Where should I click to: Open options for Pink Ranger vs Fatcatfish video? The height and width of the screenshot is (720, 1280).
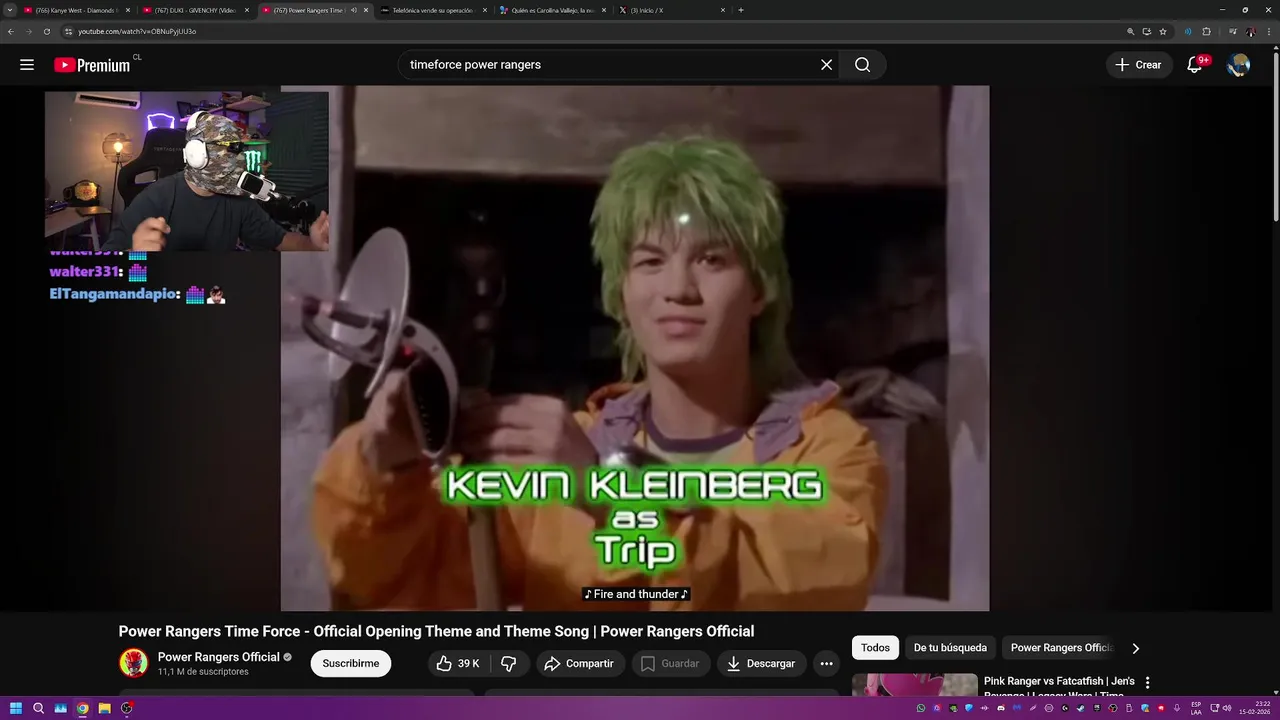click(1147, 682)
